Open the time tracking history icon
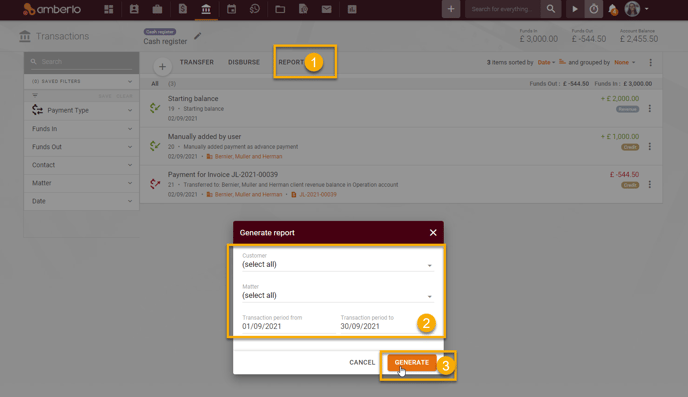688x397 pixels. click(x=254, y=9)
